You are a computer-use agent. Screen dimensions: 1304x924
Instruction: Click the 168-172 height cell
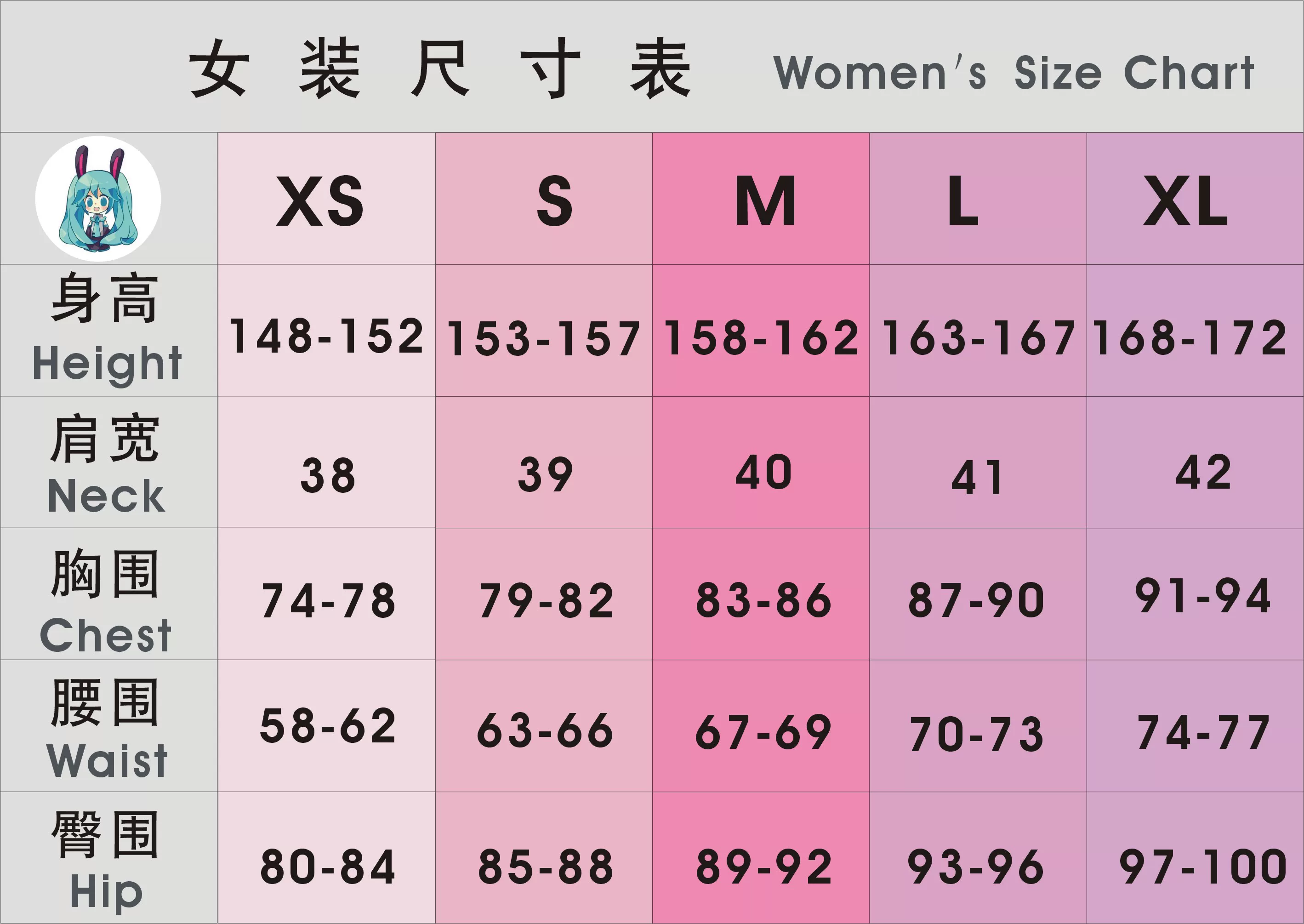click(1189, 337)
